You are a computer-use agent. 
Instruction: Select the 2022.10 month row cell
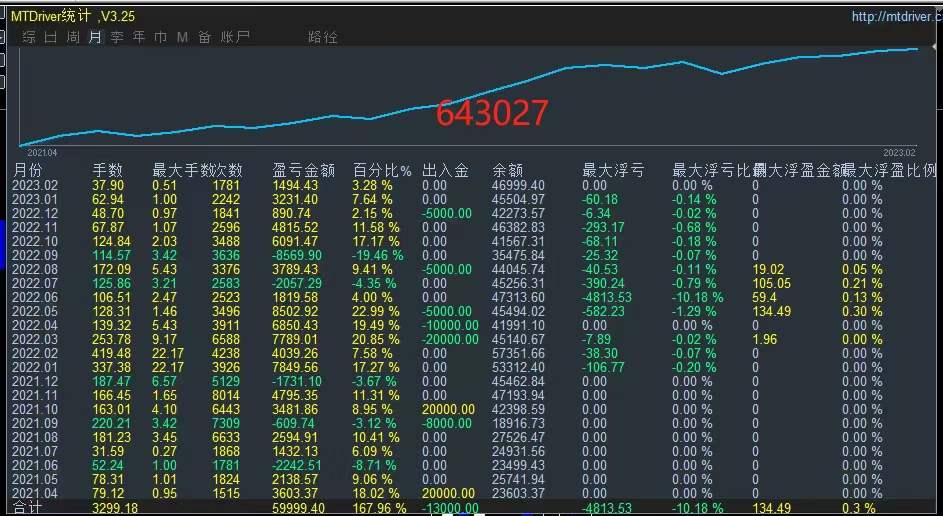(35, 242)
